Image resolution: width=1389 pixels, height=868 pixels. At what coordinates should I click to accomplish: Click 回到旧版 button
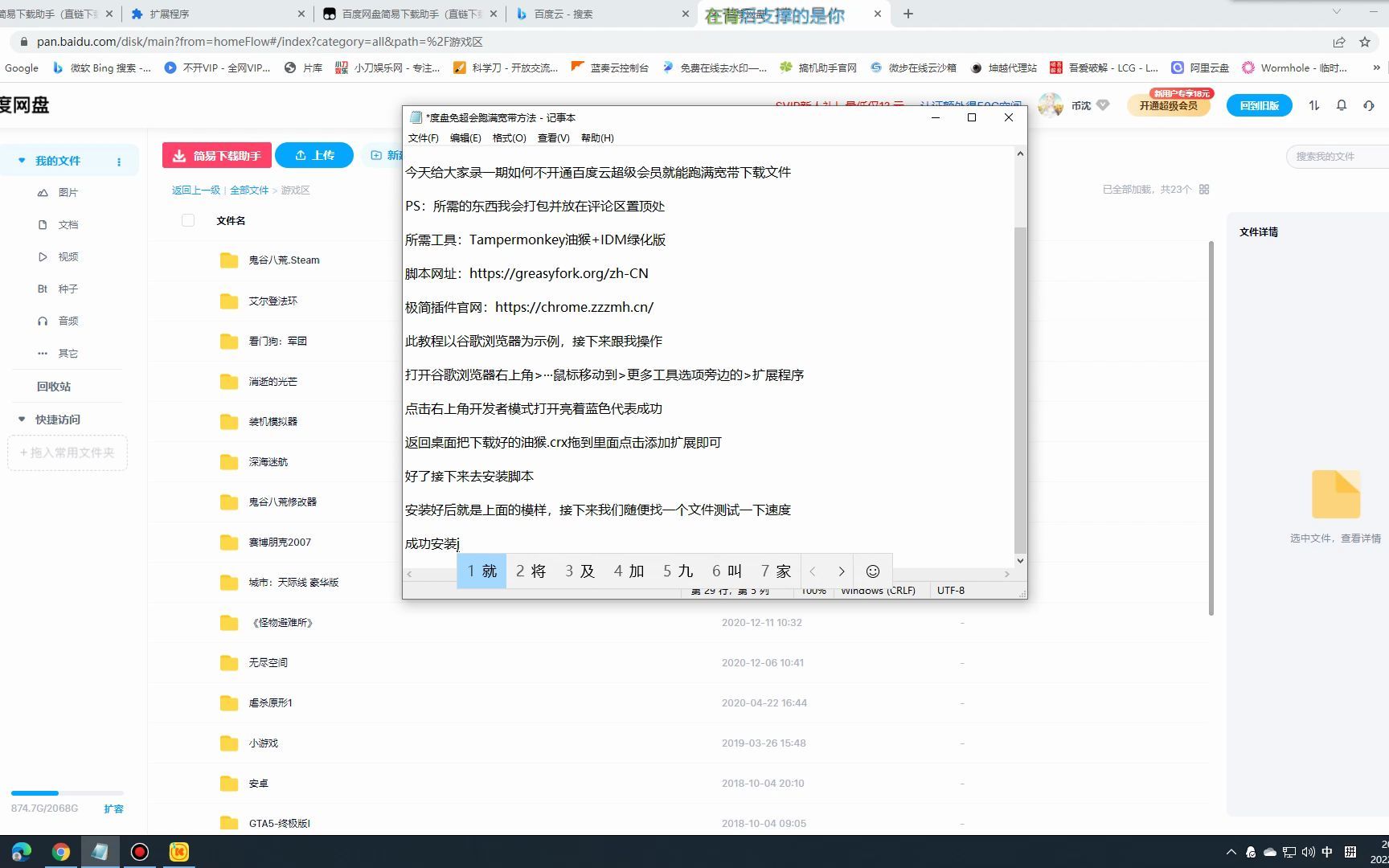[x=1259, y=105]
